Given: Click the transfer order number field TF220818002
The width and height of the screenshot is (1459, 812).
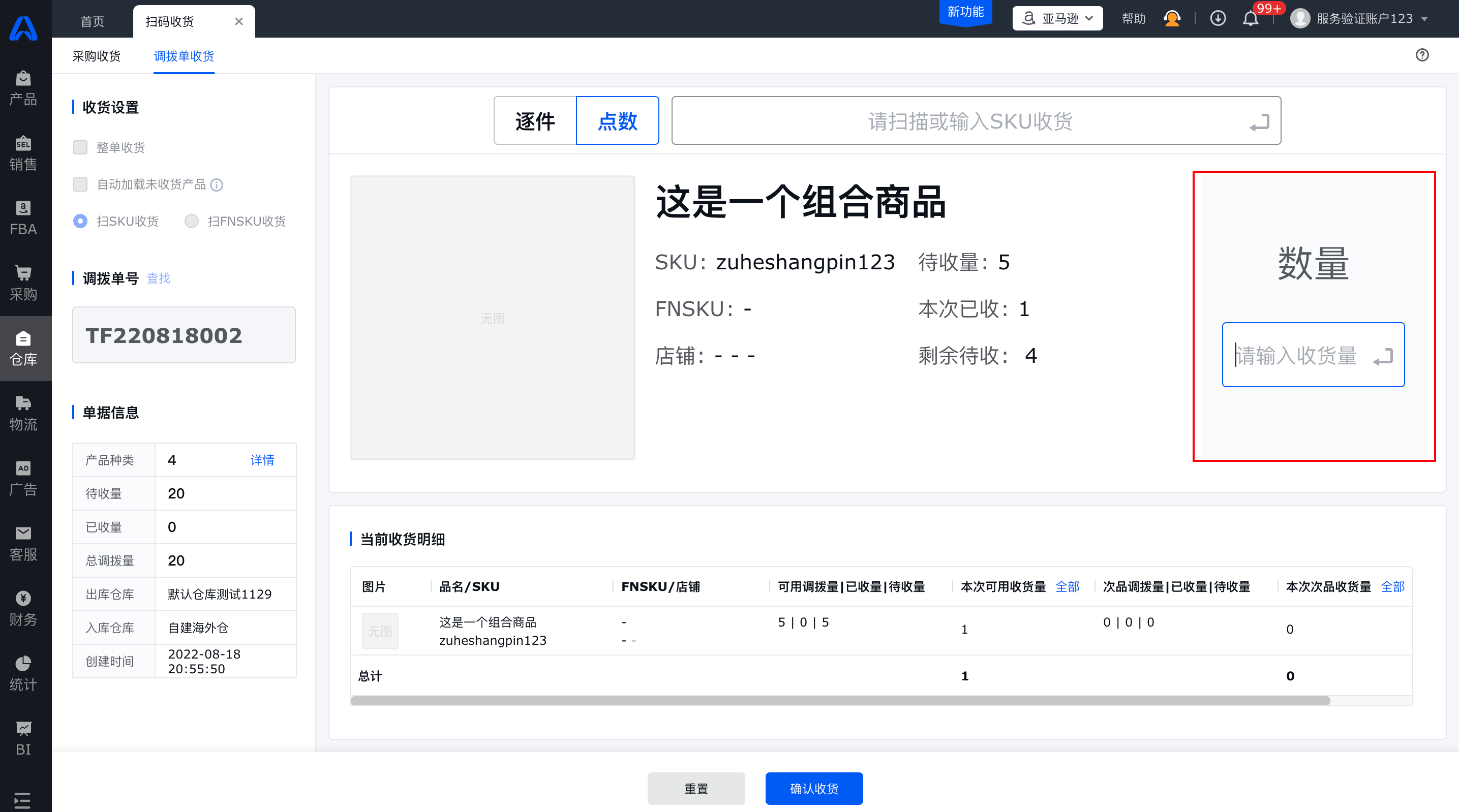Looking at the screenshot, I should coord(184,335).
